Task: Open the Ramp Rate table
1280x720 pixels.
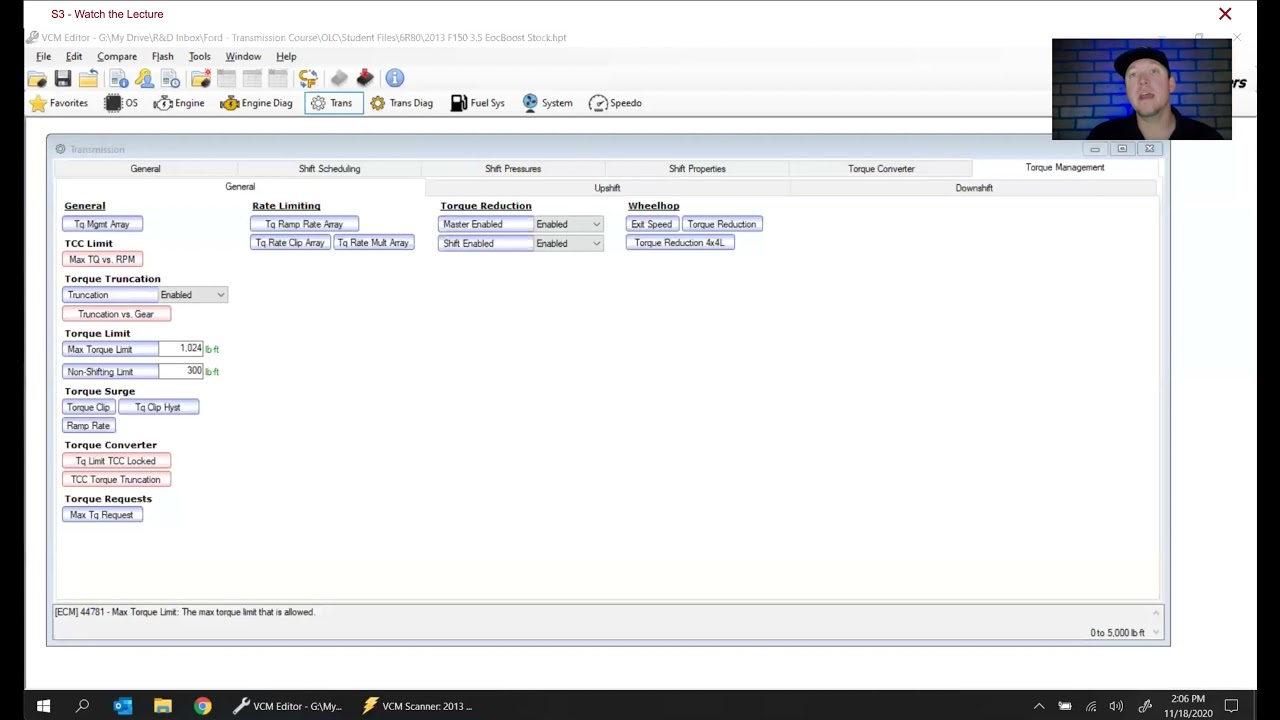Action: [88, 426]
